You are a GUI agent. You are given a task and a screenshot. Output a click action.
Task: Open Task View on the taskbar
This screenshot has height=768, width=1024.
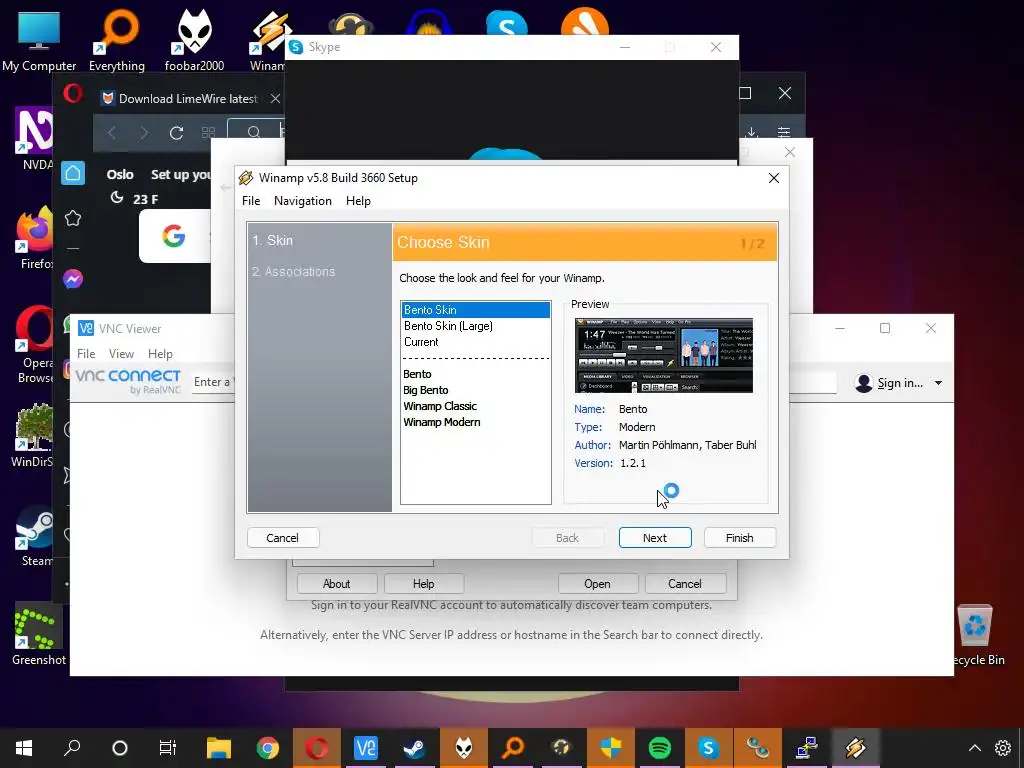pos(168,748)
